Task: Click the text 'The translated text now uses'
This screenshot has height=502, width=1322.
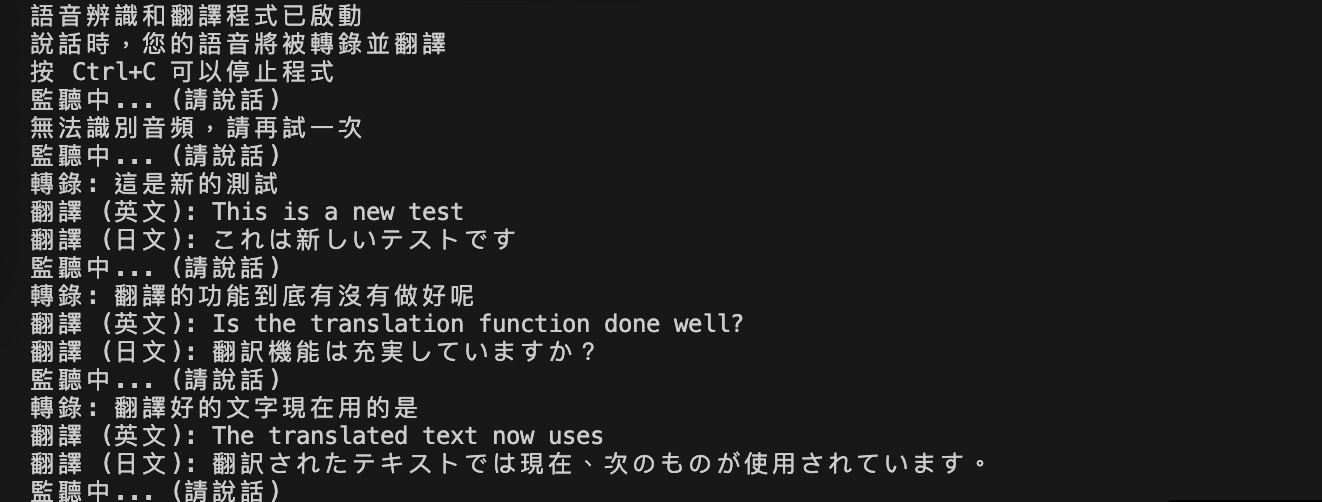Action: [408, 436]
